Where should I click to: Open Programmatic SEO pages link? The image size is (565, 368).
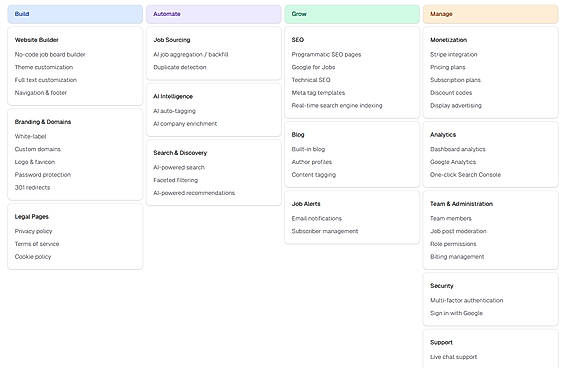point(326,54)
